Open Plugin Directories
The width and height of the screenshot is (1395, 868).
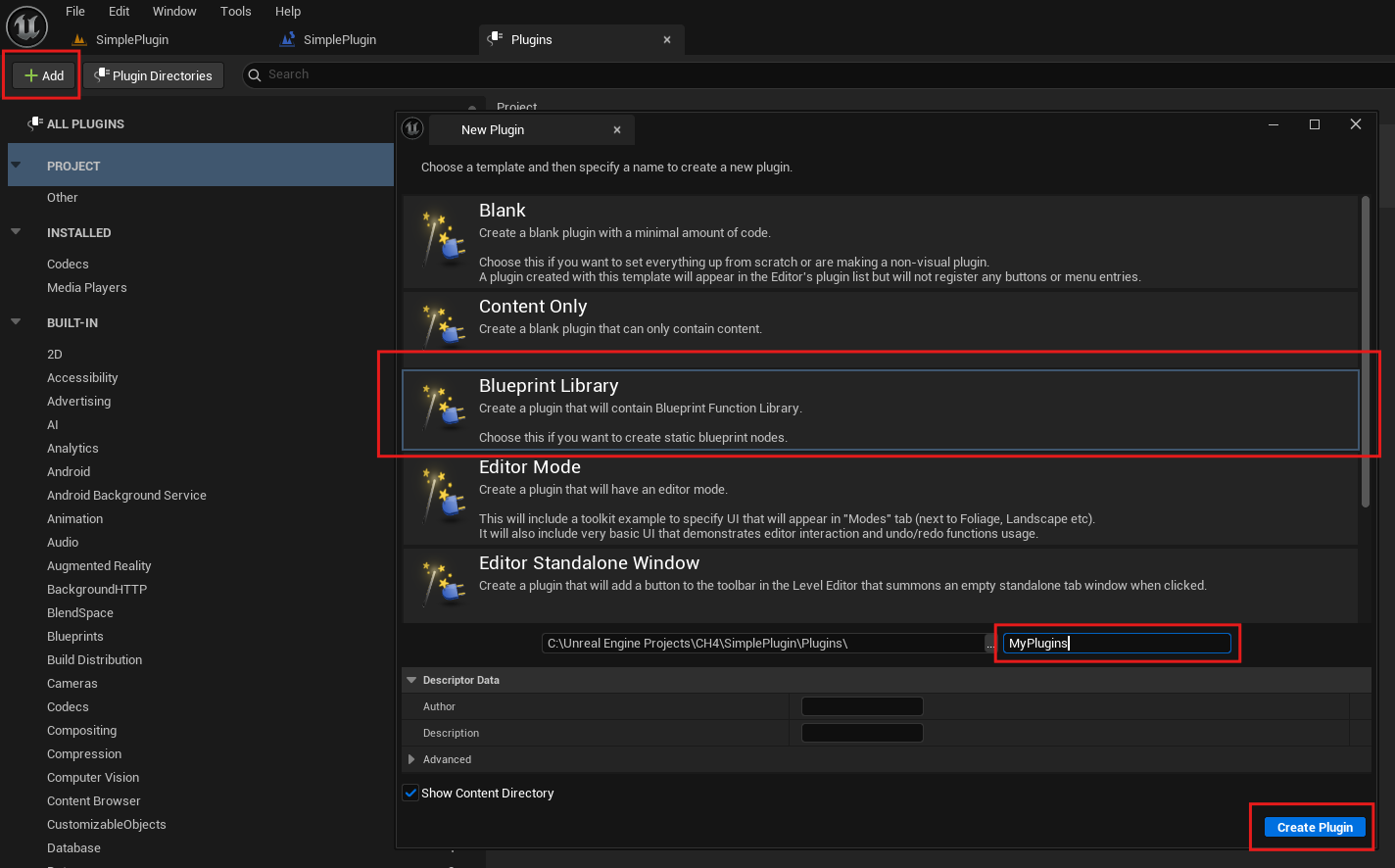(x=154, y=75)
